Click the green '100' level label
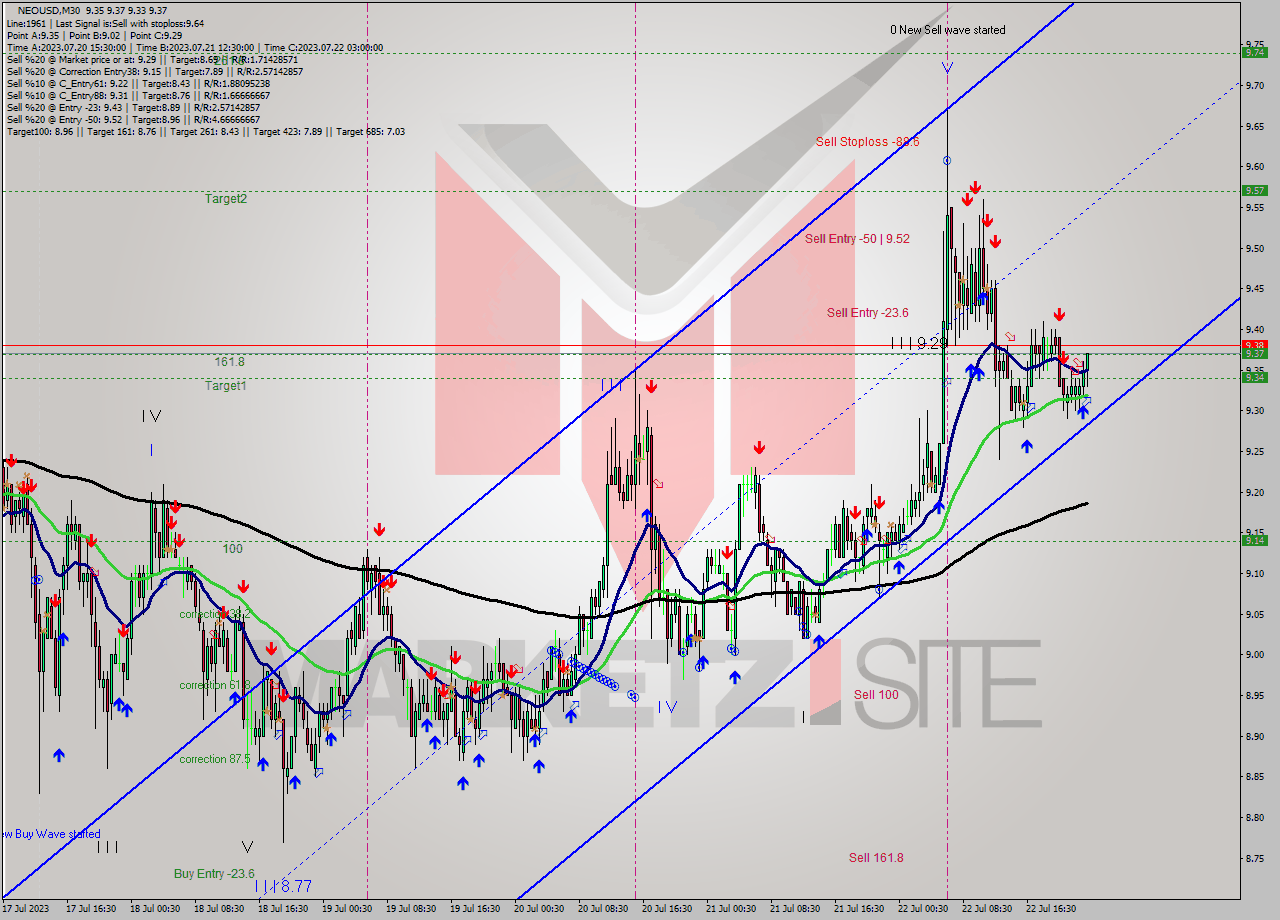Screen dimensions: 1280x920 pos(232,549)
